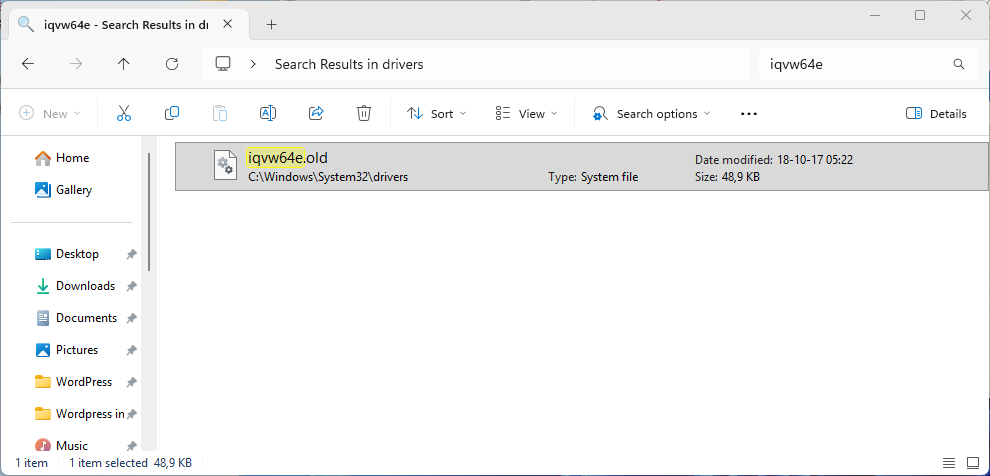Image resolution: width=990 pixels, height=476 pixels.
Task: Switch to large thumbnails view in status bar
Action: pos(973,463)
